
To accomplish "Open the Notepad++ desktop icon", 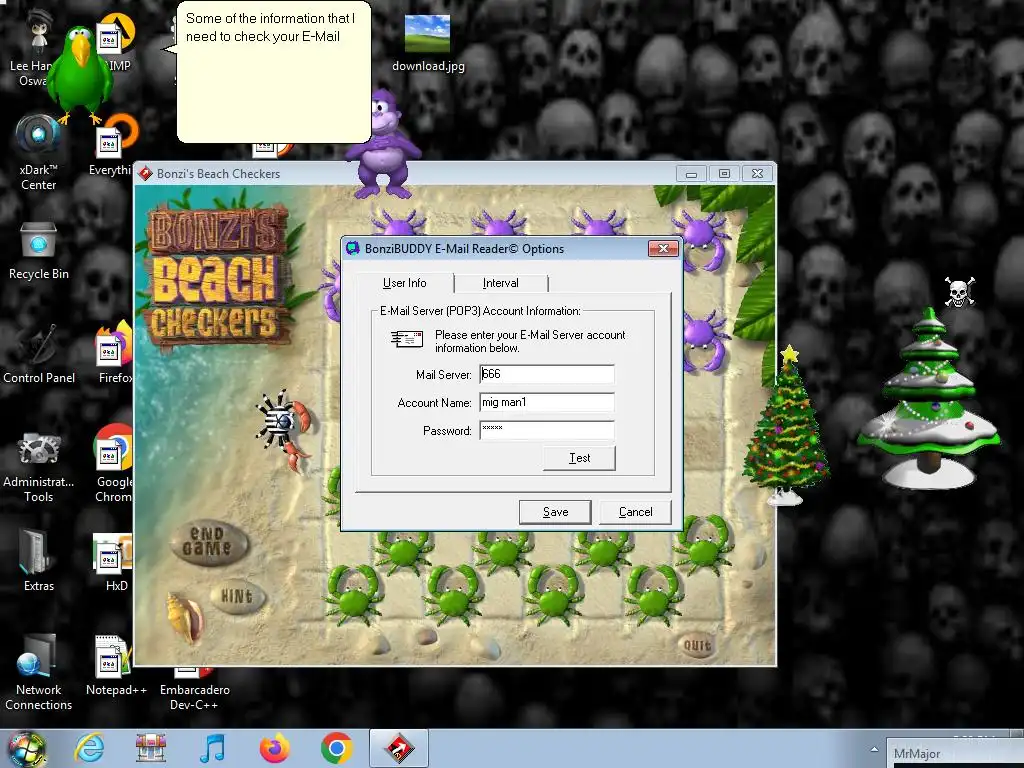I will (x=116, y=665).
